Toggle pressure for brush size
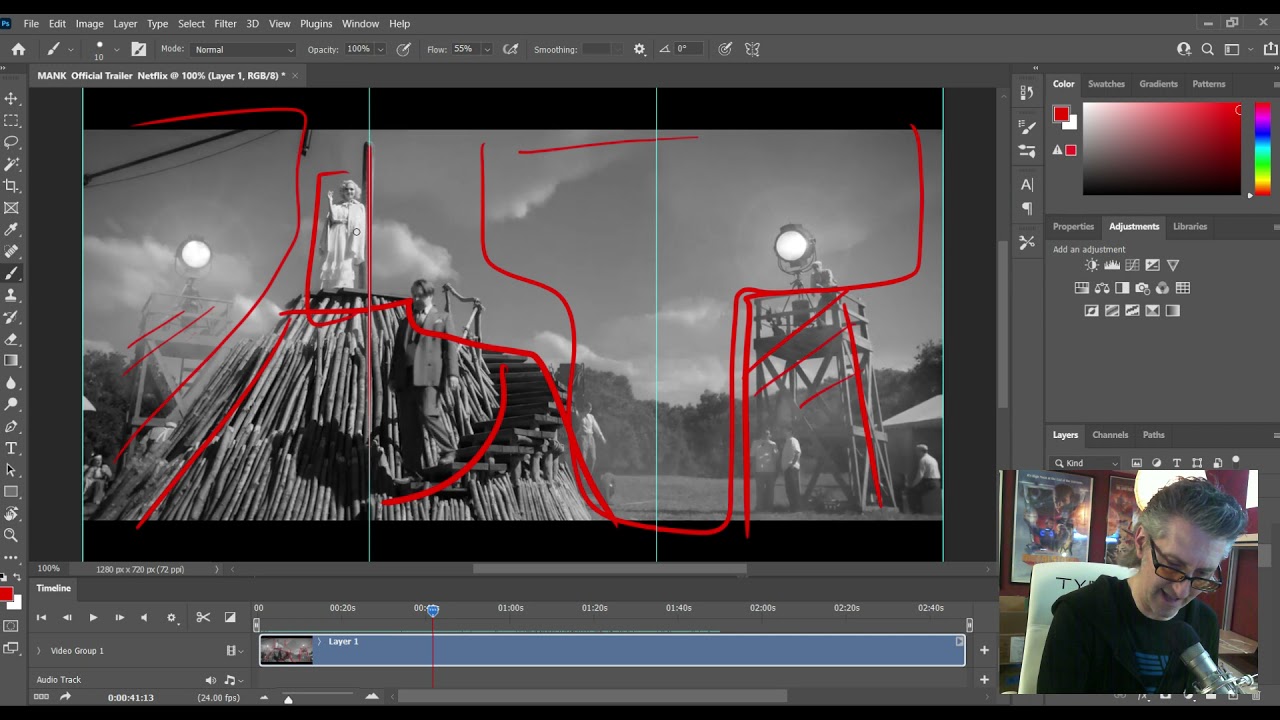The image size is (1280, 720). [725, 49]
